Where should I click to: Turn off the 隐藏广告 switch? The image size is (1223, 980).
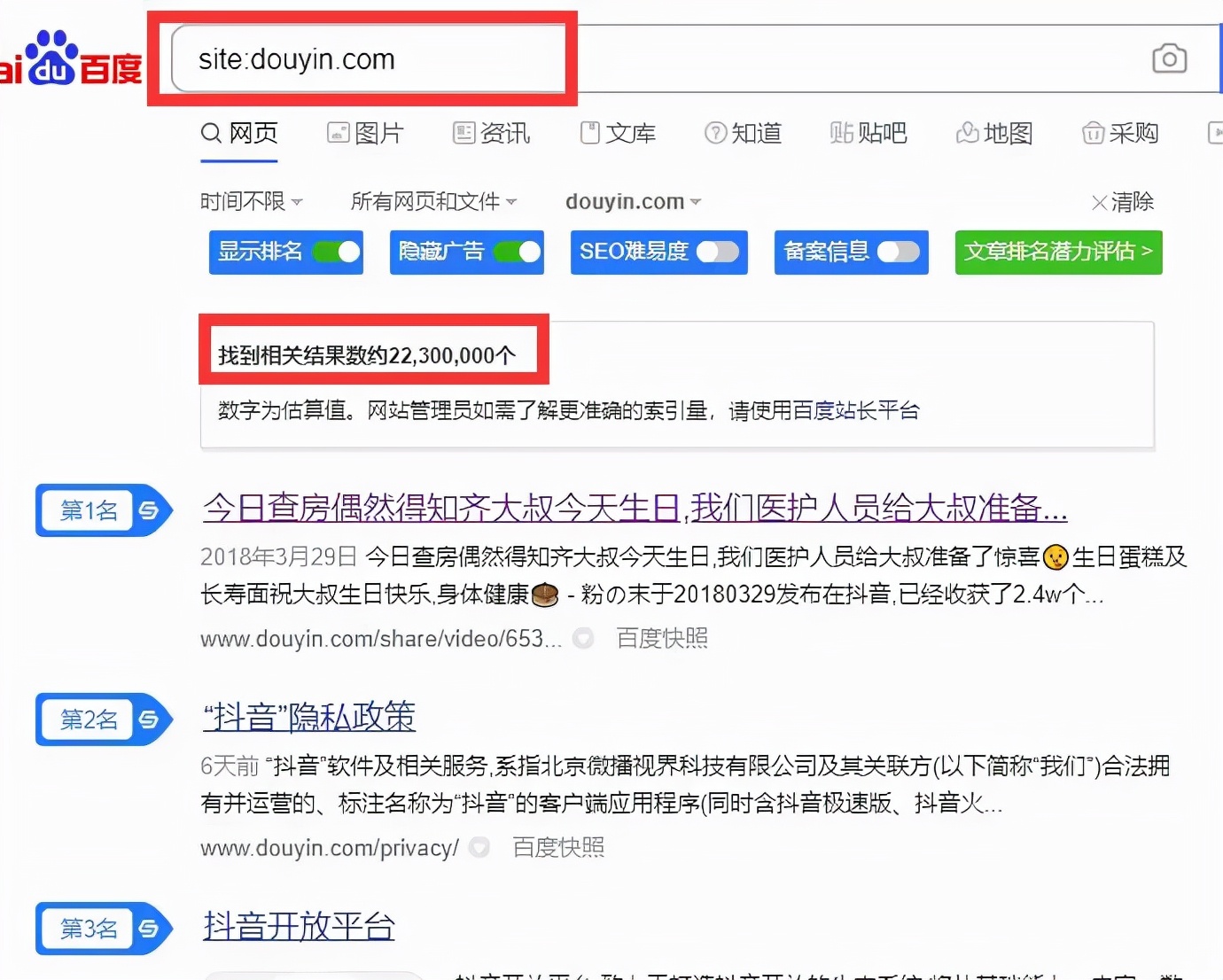tap(518, 253)
